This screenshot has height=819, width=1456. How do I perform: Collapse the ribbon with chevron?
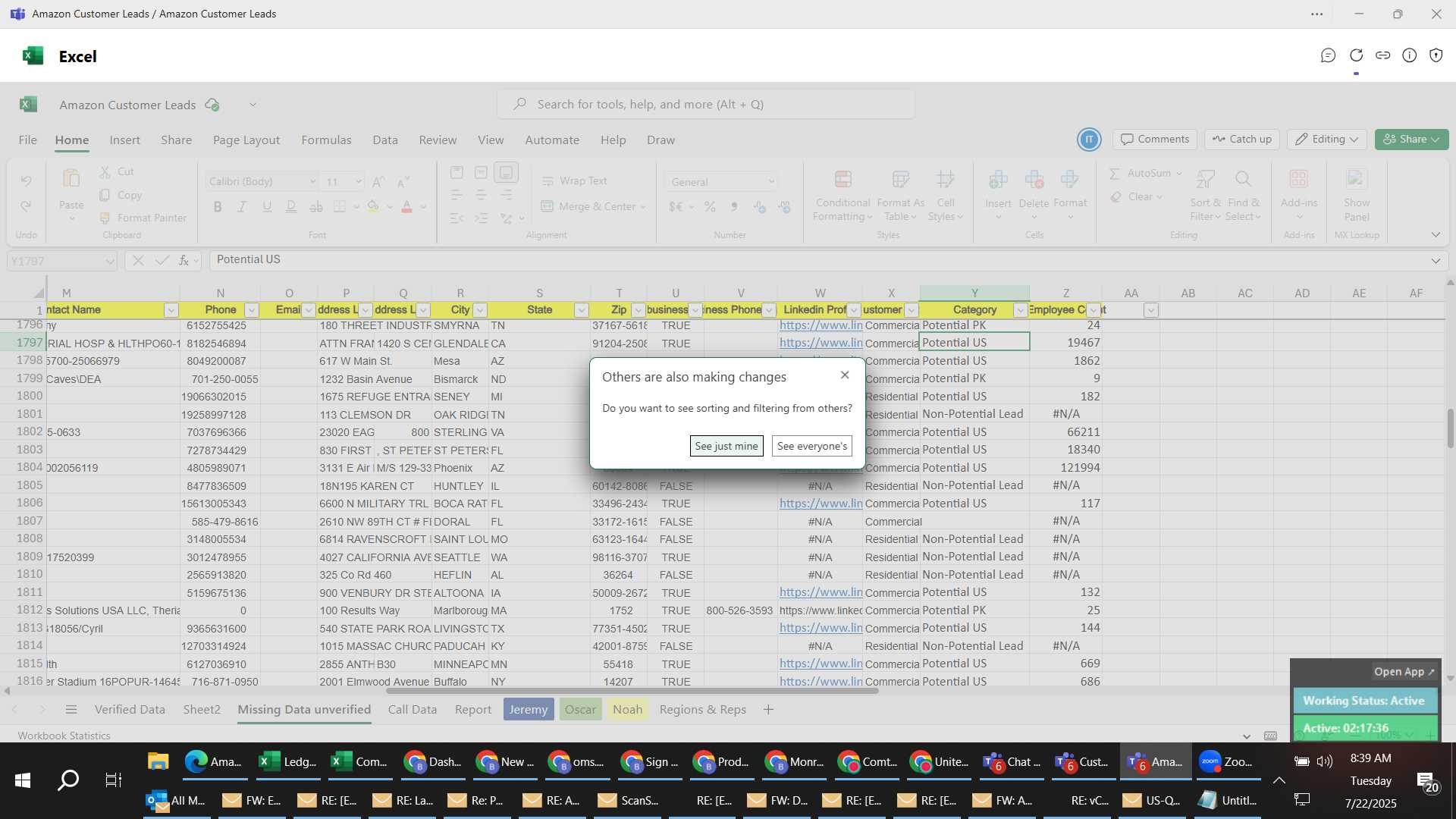coord(1436,234)
